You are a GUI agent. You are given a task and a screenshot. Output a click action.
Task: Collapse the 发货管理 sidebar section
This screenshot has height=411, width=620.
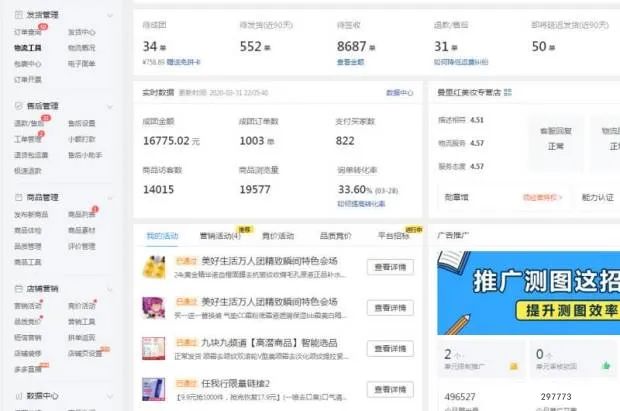[x=110, y=15]
